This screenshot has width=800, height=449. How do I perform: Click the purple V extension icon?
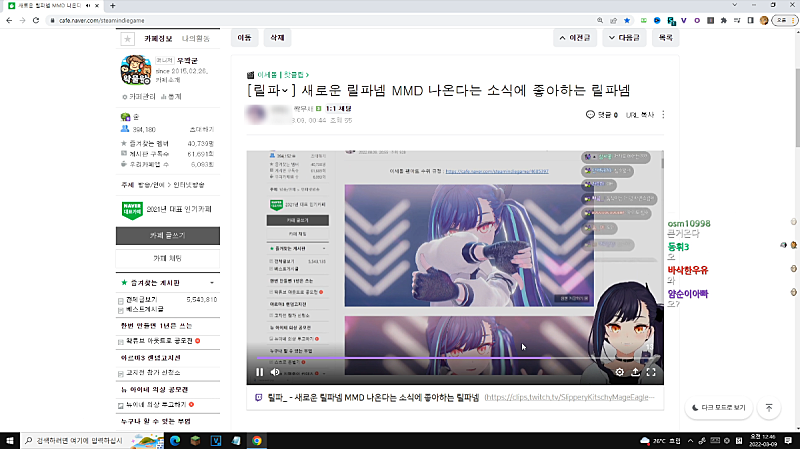(x=684, y=20)
